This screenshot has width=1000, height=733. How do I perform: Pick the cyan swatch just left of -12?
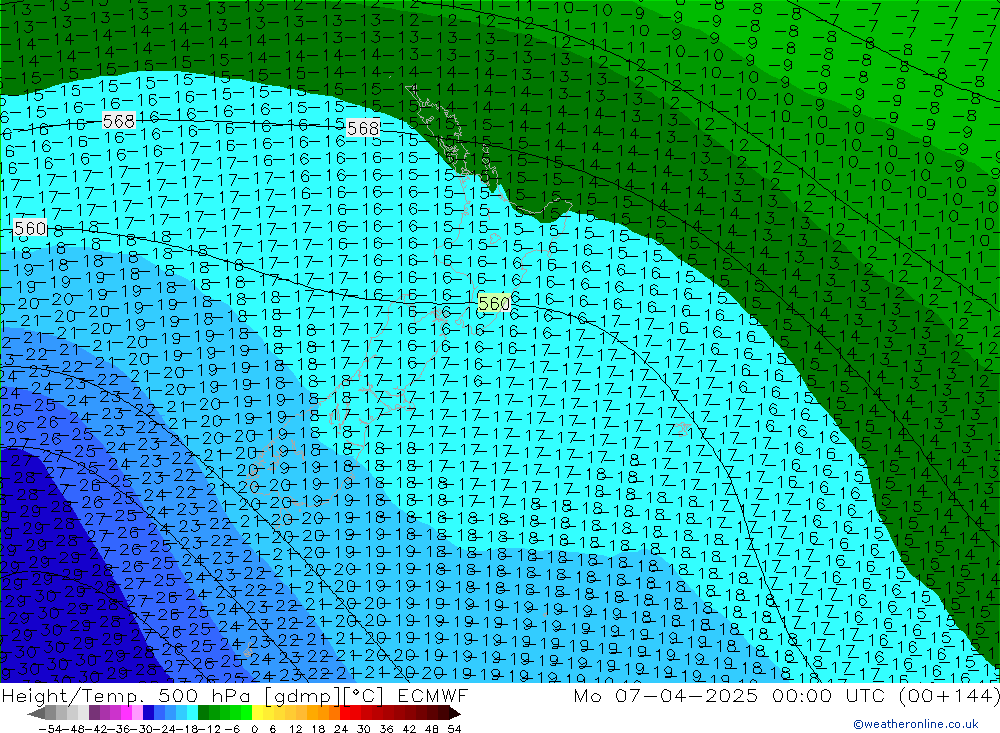pyautogui.click(x=192, y=713)
